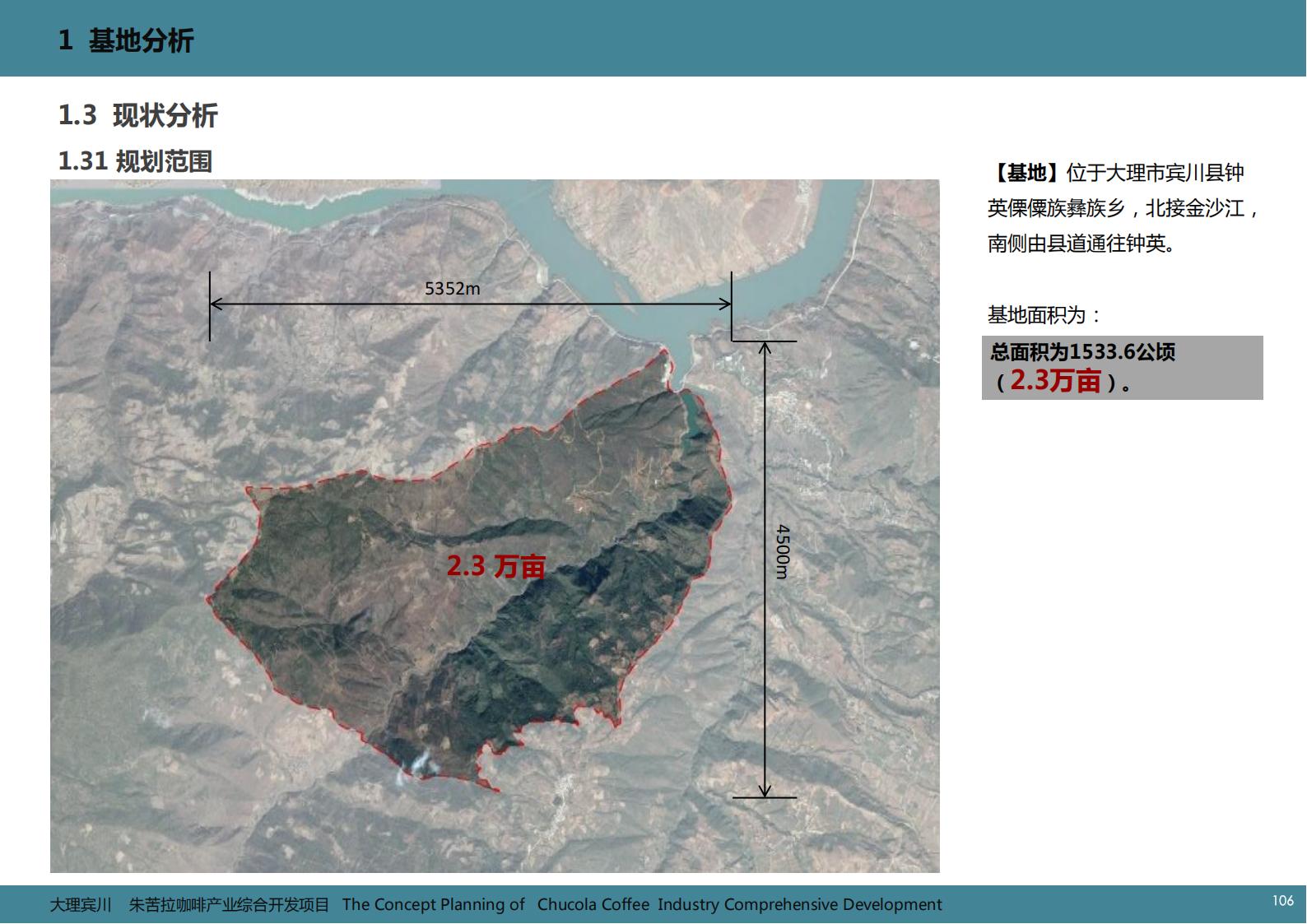Click the footer text '大理宾川'

point(81,904)
